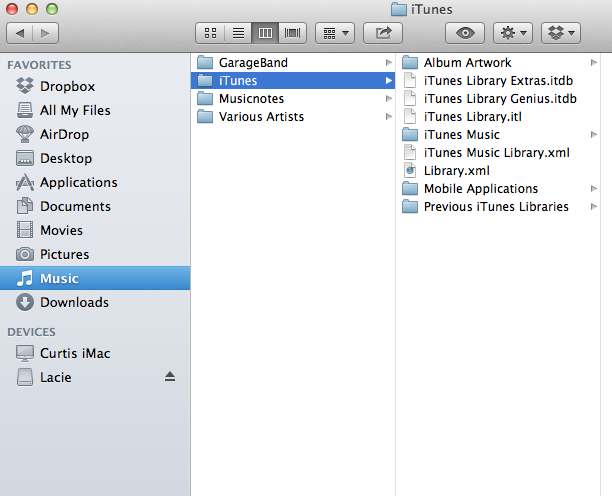Switch to list view
Viewport: 612px width, 496px height.
tap(238, 33)
